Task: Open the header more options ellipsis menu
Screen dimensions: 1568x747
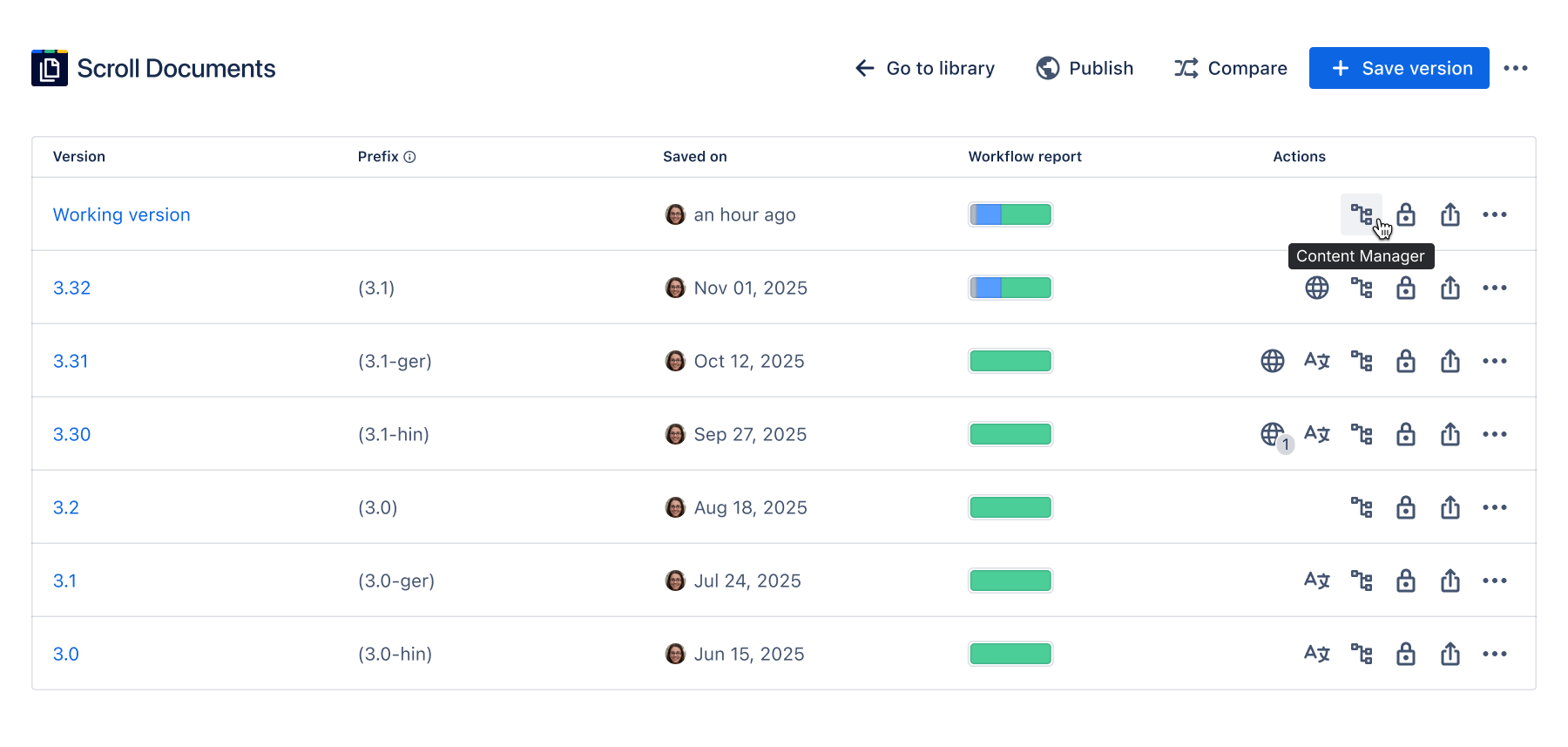Action: tap(1515, 68)
